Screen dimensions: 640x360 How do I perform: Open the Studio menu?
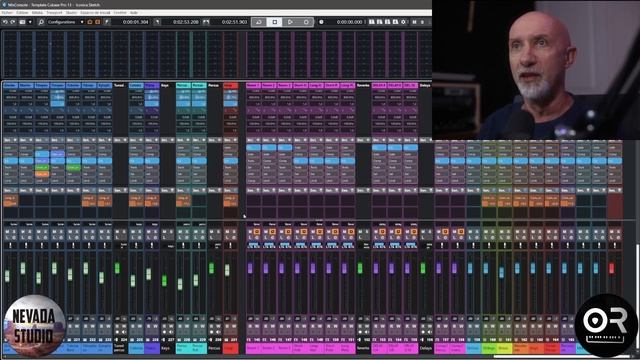[x=71, y=13]
